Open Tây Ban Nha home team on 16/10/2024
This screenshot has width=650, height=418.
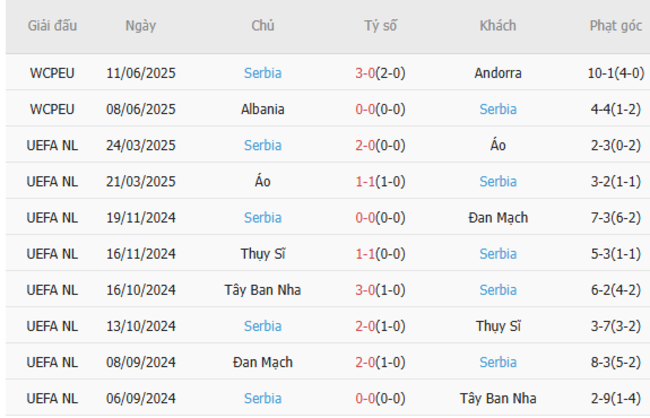(x=262, y=289)
